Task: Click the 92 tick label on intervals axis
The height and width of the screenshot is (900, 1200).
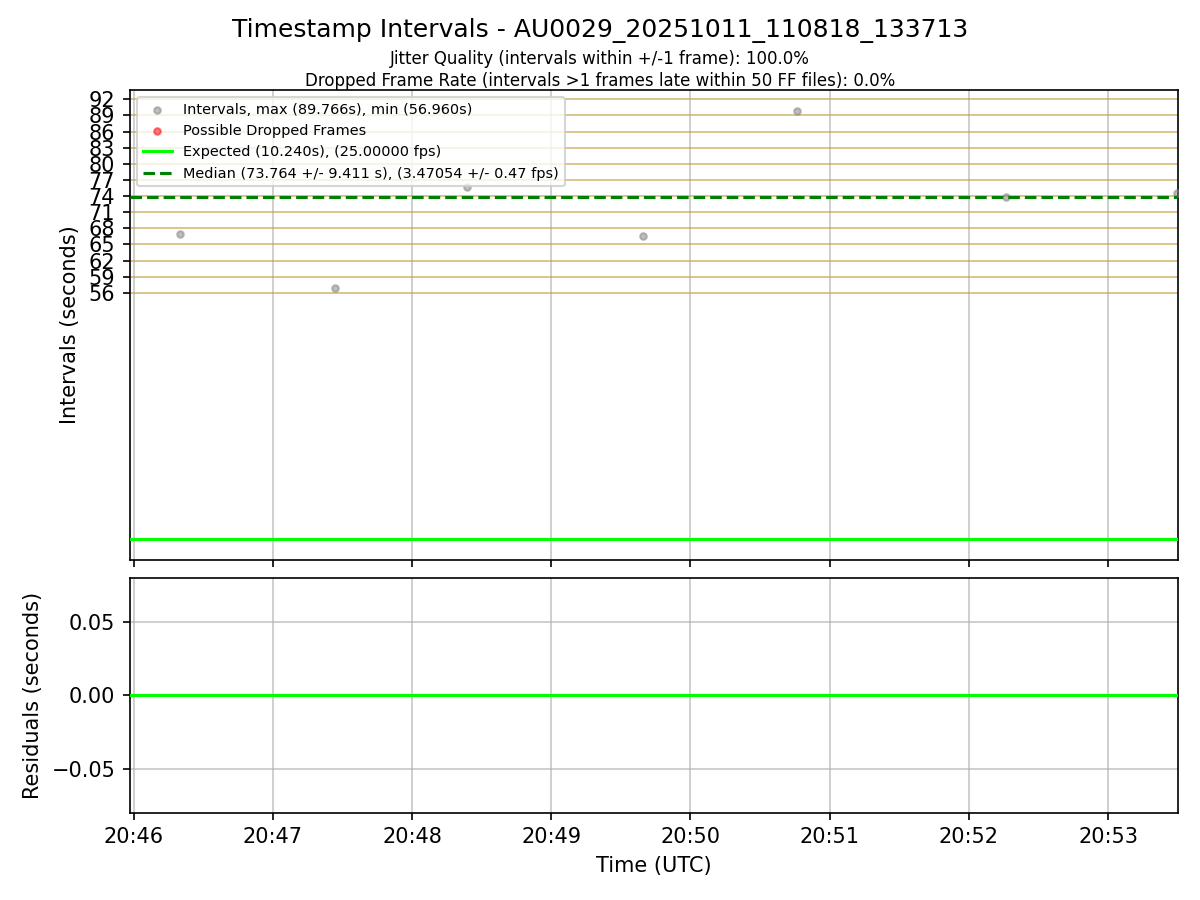Action: click(x=103, y=99)
